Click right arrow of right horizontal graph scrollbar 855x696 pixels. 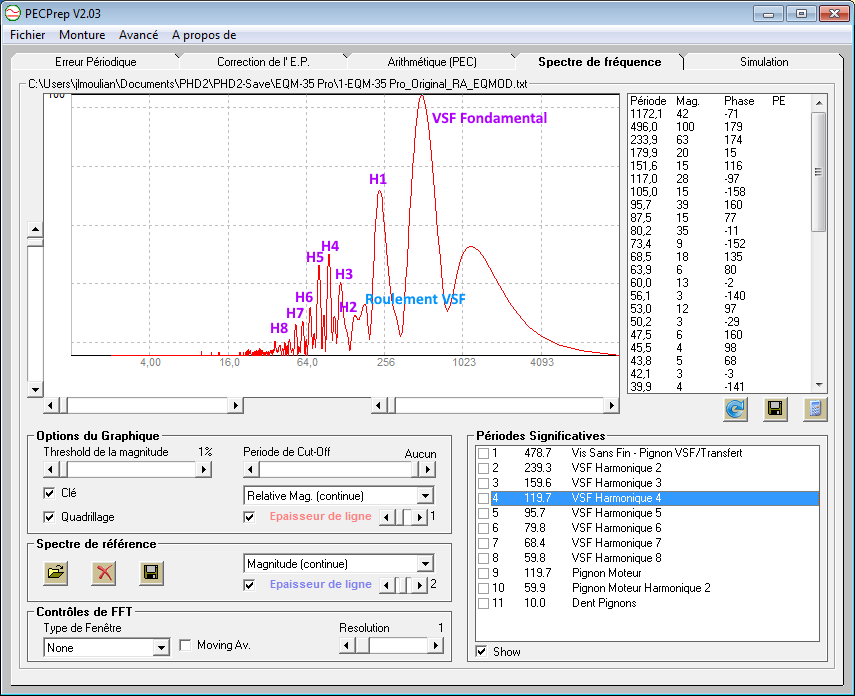(611, 405)
